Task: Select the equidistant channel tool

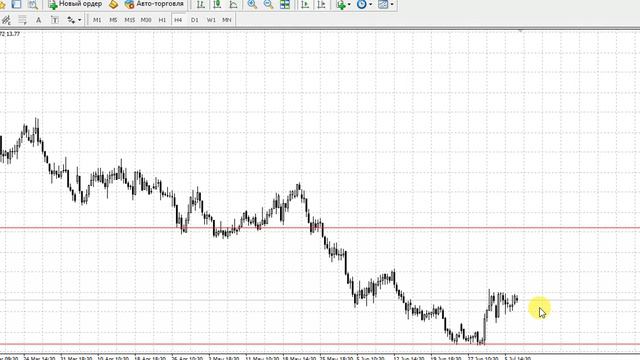Action: coord(6,20)
